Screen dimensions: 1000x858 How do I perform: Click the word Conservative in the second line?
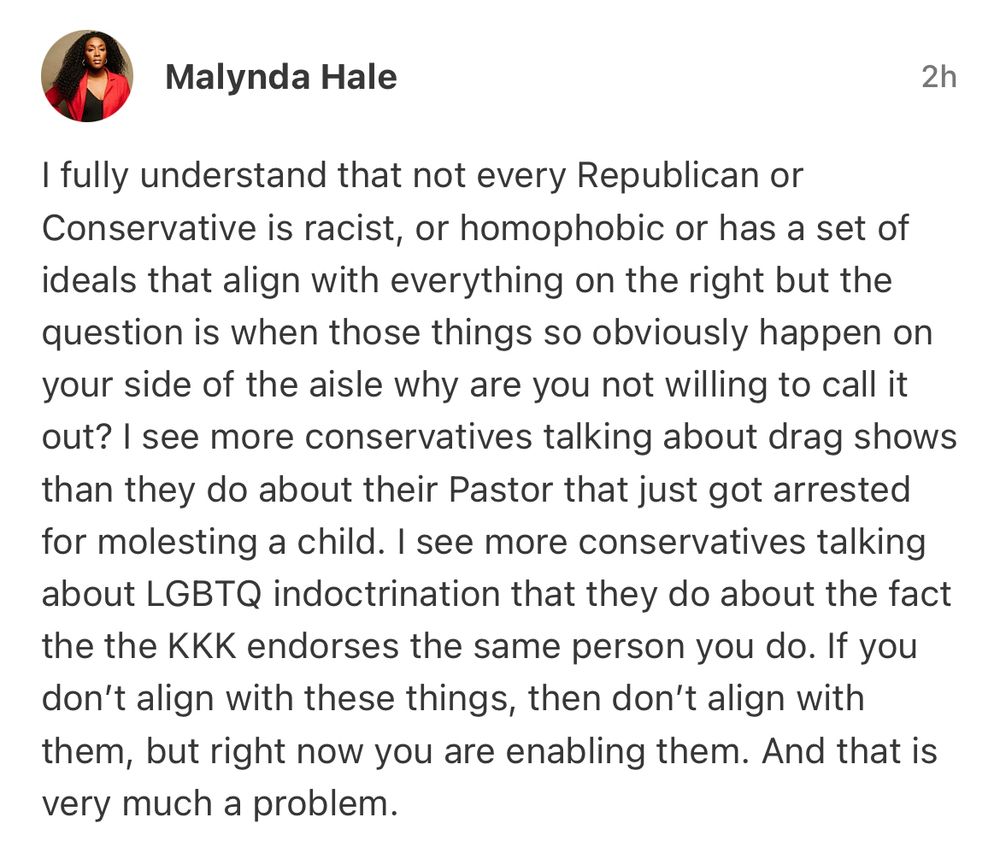tap(149, 228)
